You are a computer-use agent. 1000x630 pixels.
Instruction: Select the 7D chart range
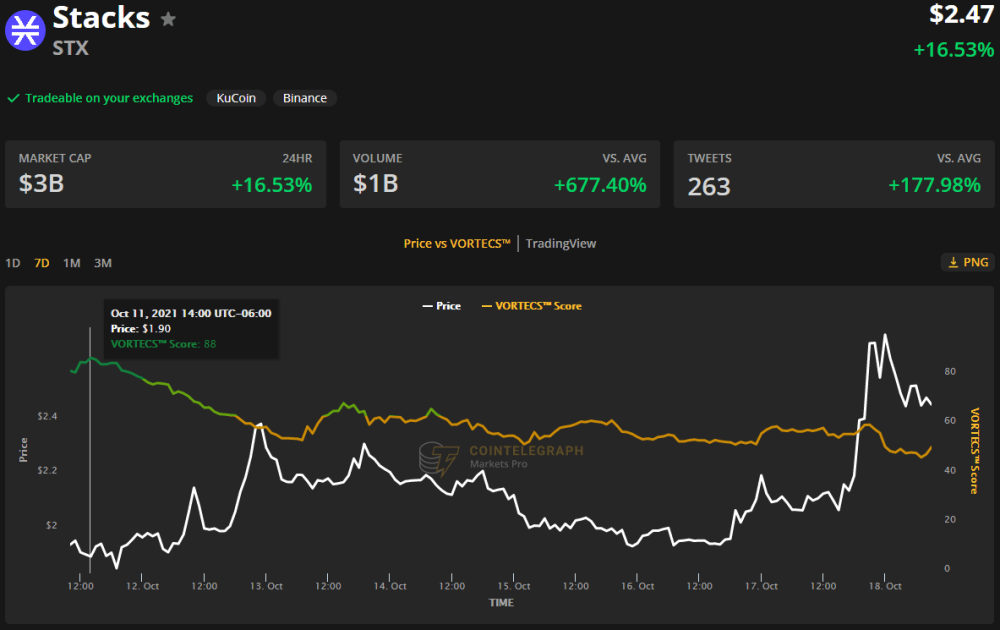[41, 263]
